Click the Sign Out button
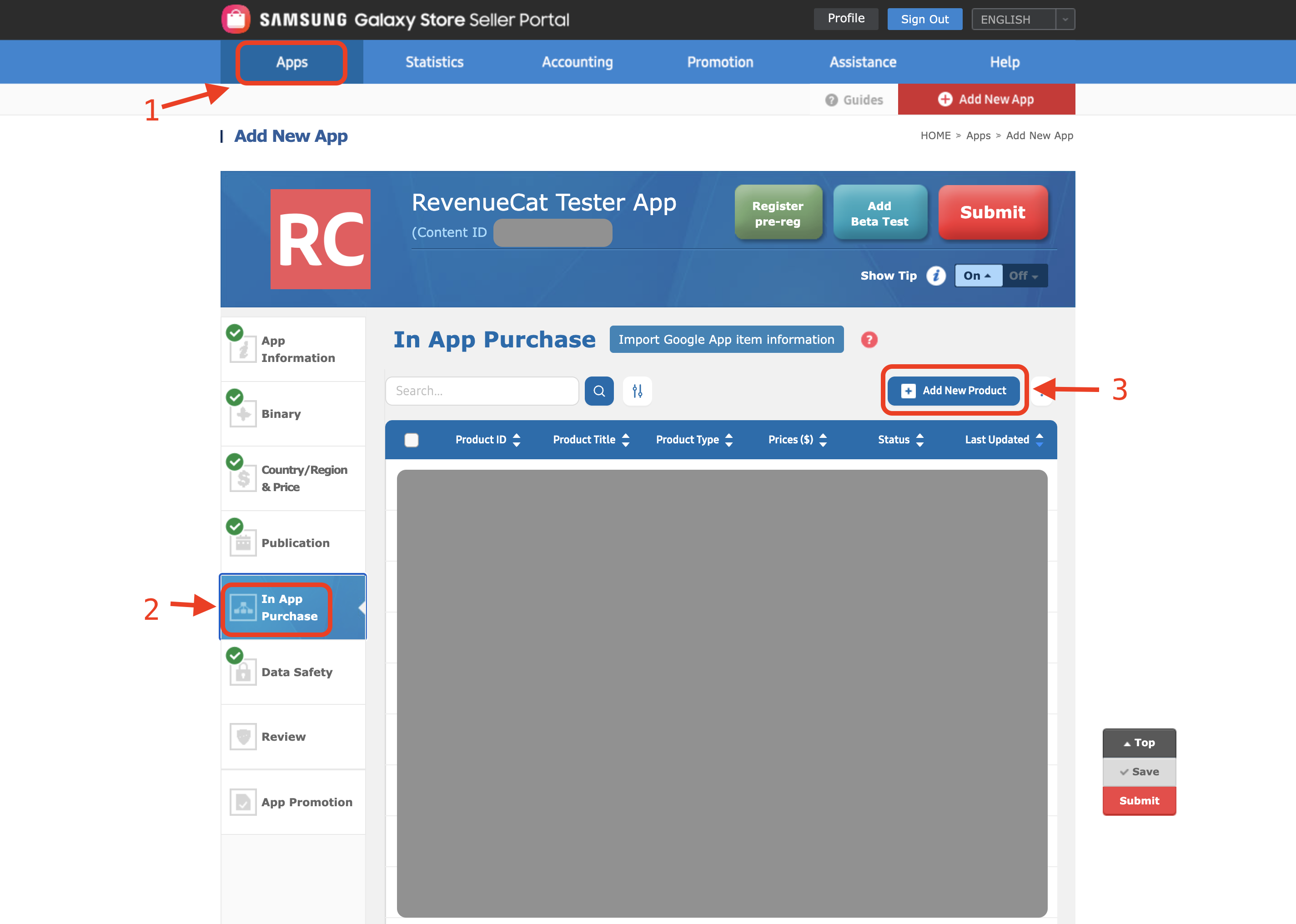The height and width of the screenshot is (924, 1296). [x=924, y=19]
